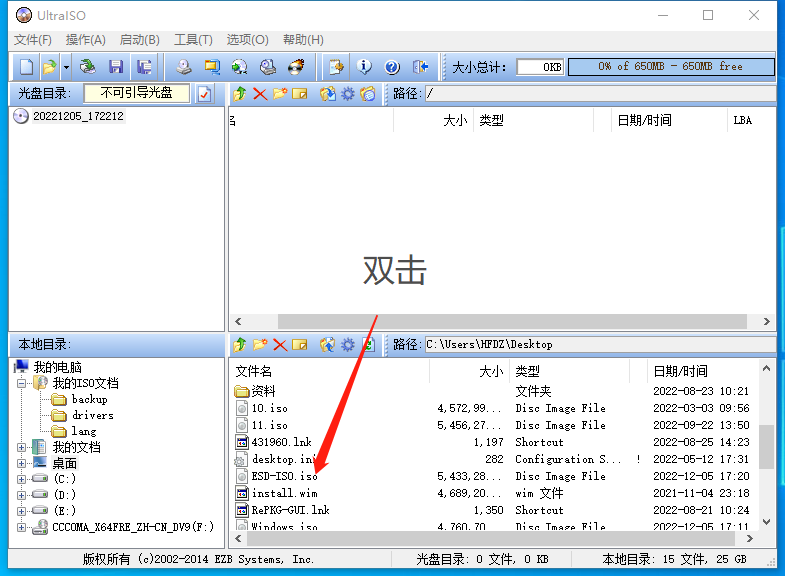This screenshot has width=785, height=576.
Task: Click gear settings icon in disc directory toolbar
Action: point(347,94)
